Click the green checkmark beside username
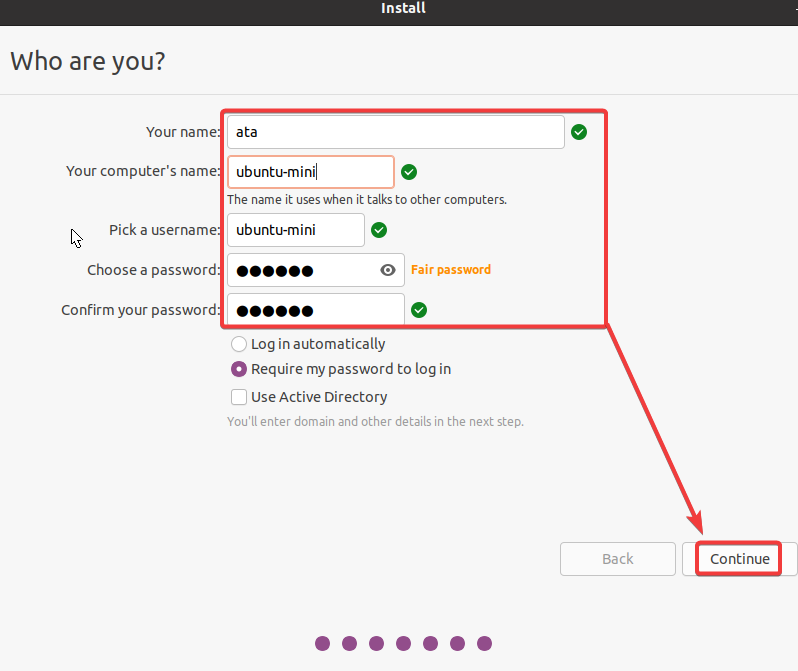Viewport: 798px width, 671px height. 379,230
